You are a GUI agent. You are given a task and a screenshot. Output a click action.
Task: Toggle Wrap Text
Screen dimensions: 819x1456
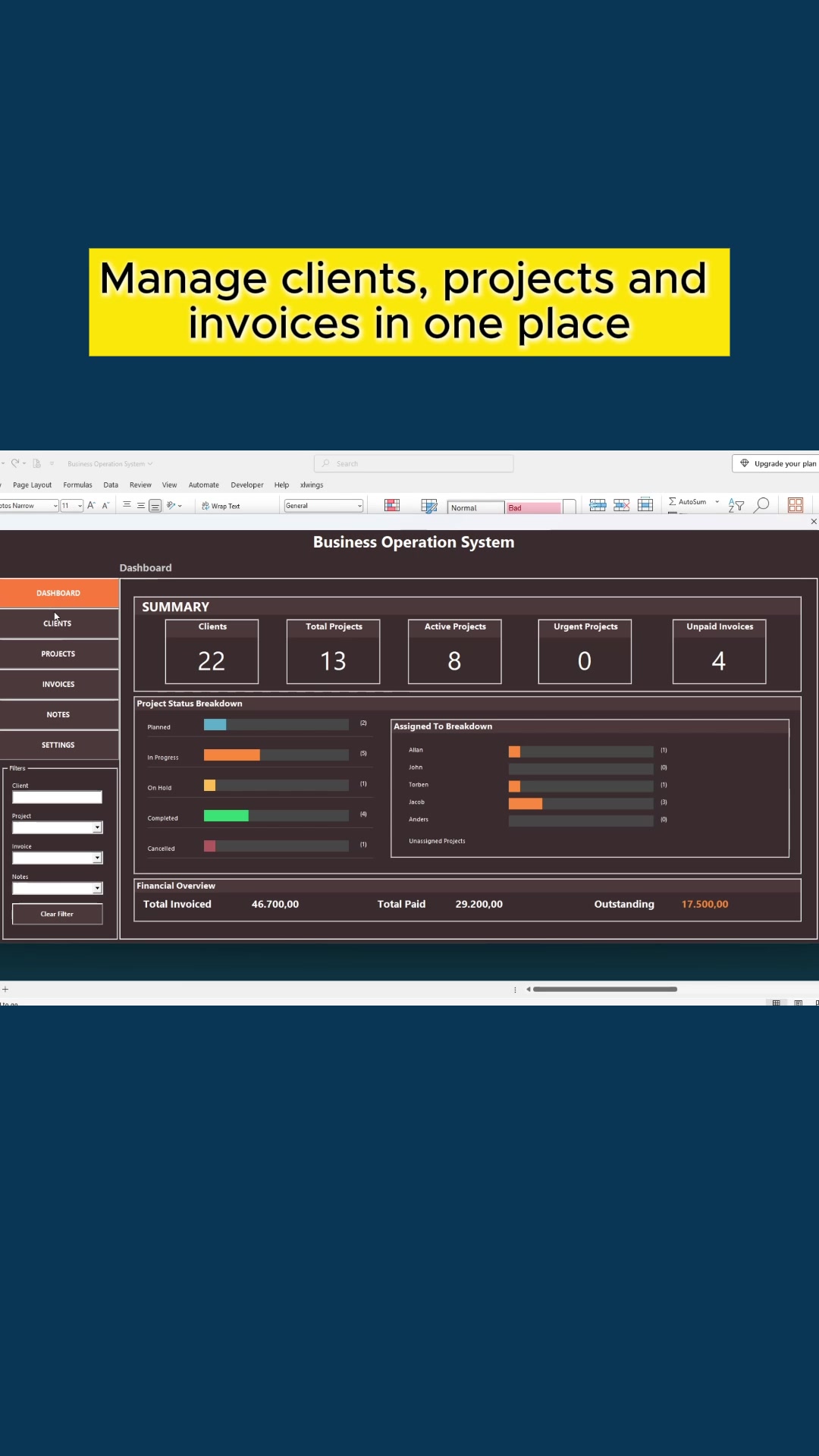click(x=221, y=506)
